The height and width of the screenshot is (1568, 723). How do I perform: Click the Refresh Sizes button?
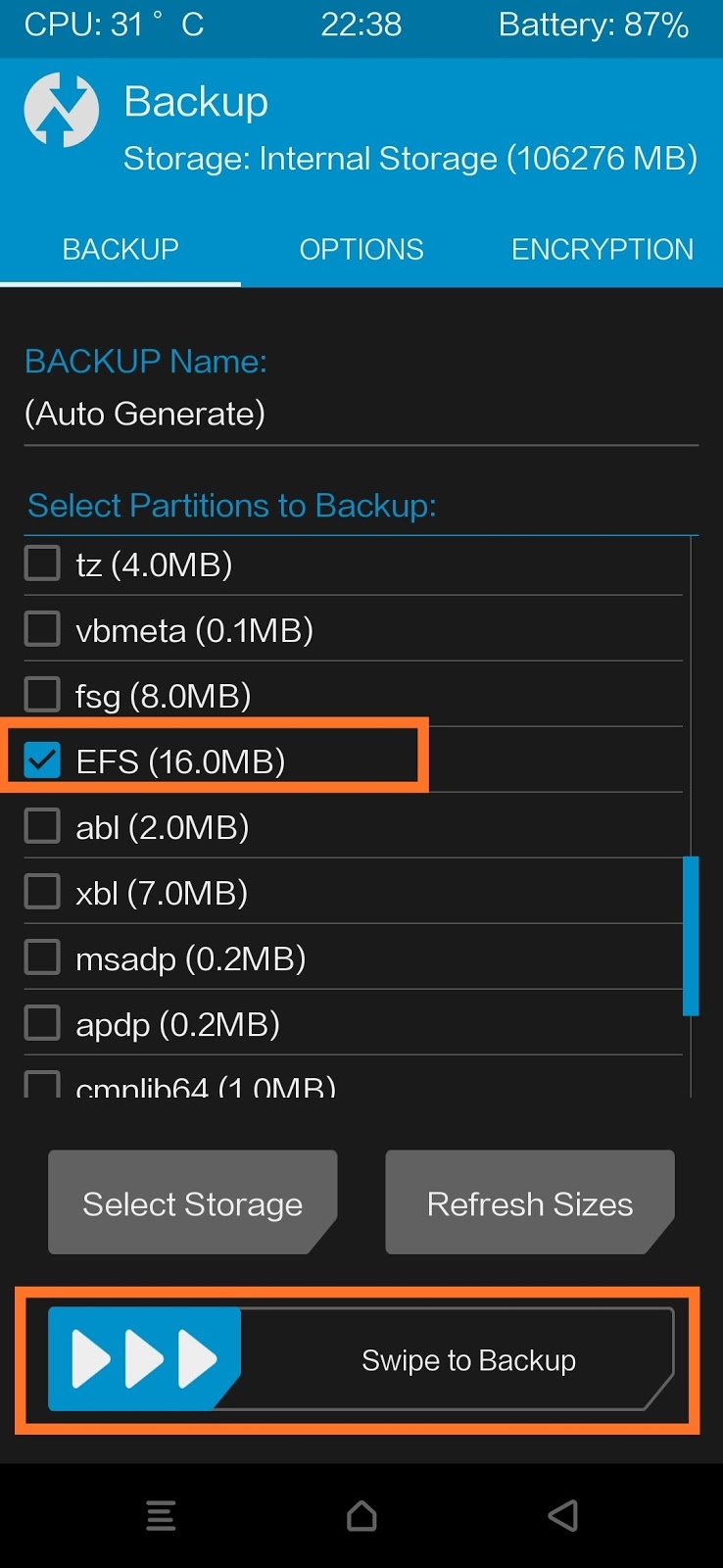click(530, 1202)
